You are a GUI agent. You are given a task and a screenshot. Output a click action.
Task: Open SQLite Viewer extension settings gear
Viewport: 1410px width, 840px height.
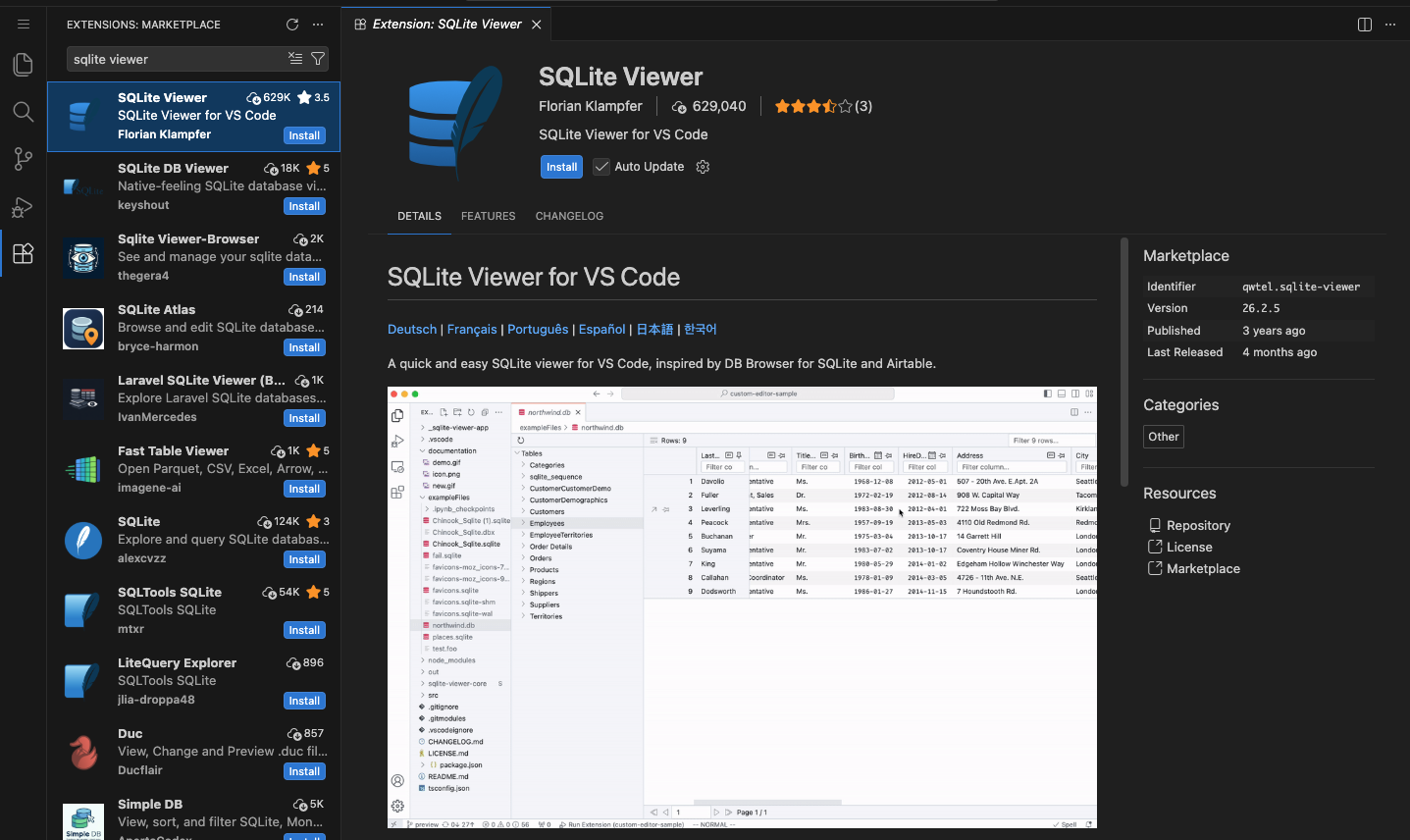click(x=703, y=167)
